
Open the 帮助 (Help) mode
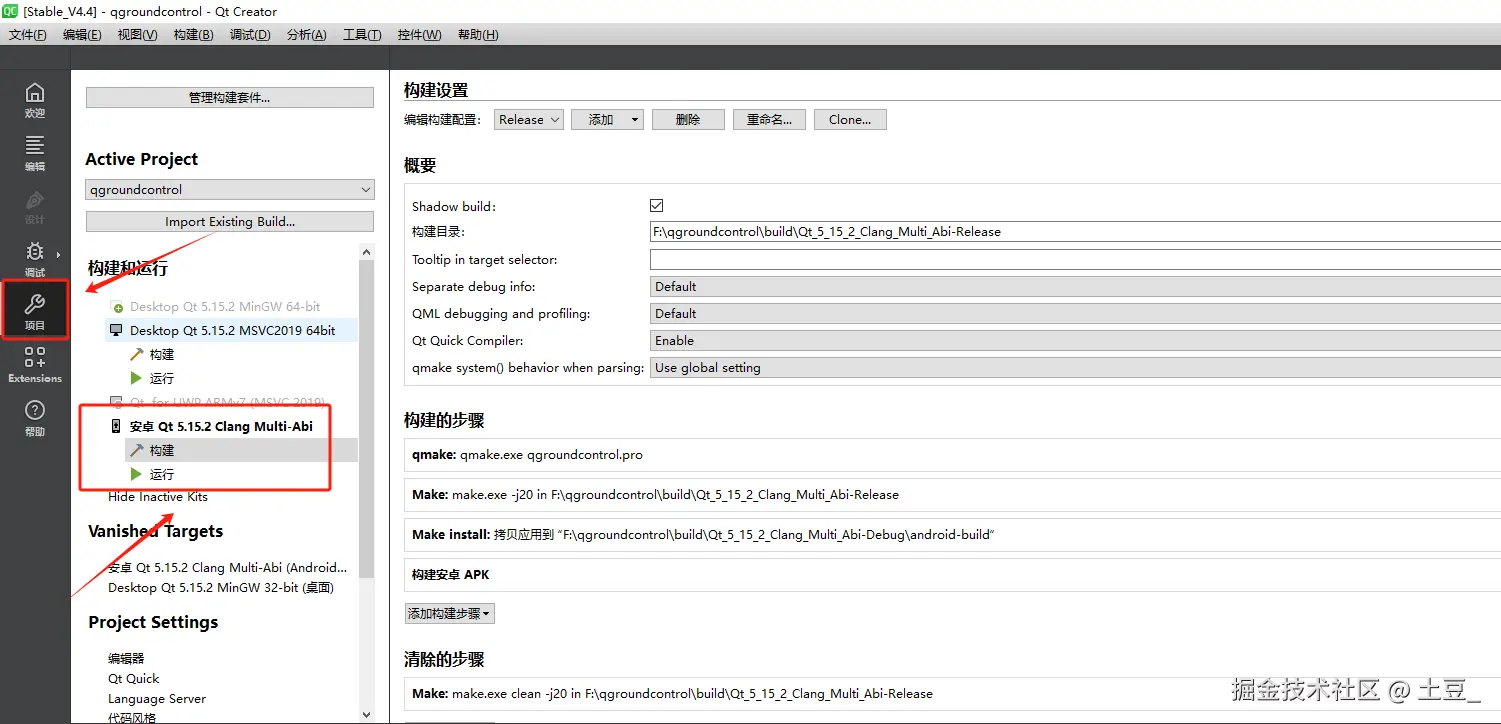[x=35, y=418]
